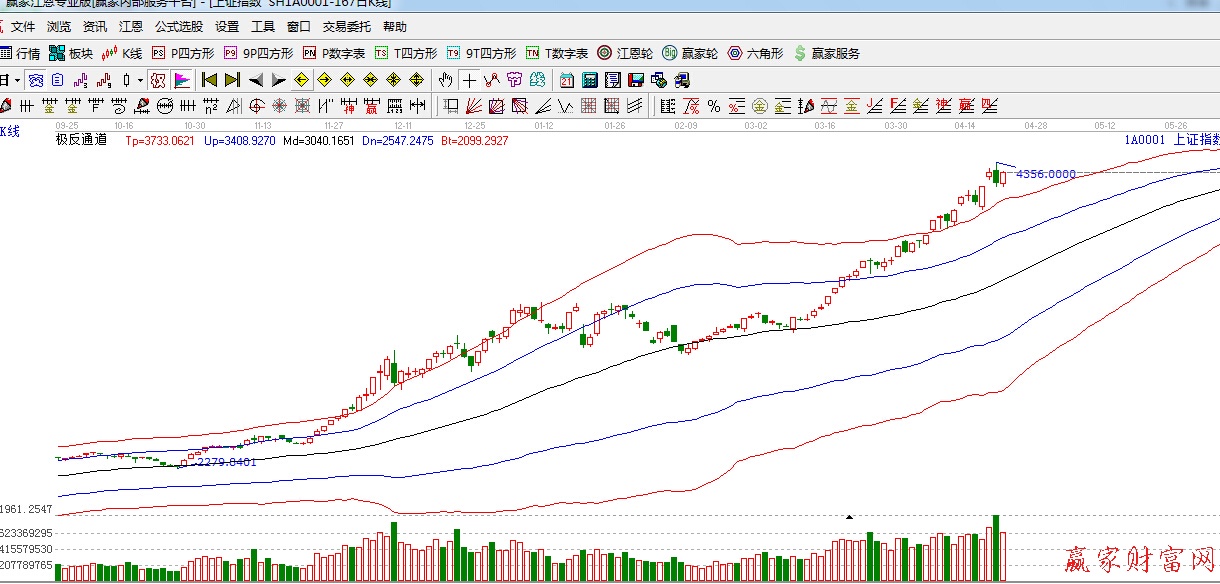This screenshot has height=584, width=1220.
Task: Expand the candlestick style dropdown arrow
Action: click(x=140, y=80)
